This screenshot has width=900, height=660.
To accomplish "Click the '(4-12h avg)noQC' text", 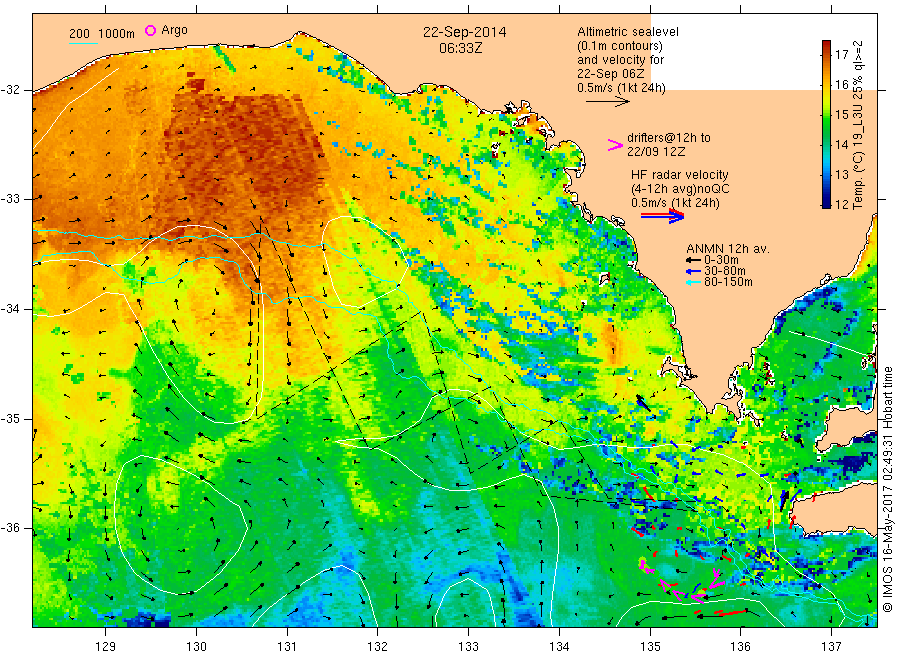I will click(x=680, y=189).
